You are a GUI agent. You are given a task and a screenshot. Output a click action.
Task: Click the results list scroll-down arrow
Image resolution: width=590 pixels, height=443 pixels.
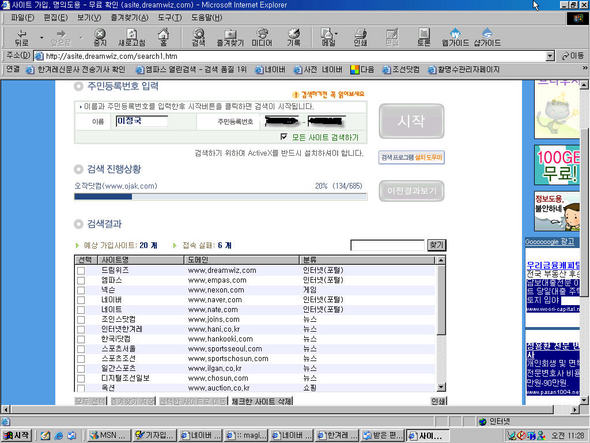441,387
